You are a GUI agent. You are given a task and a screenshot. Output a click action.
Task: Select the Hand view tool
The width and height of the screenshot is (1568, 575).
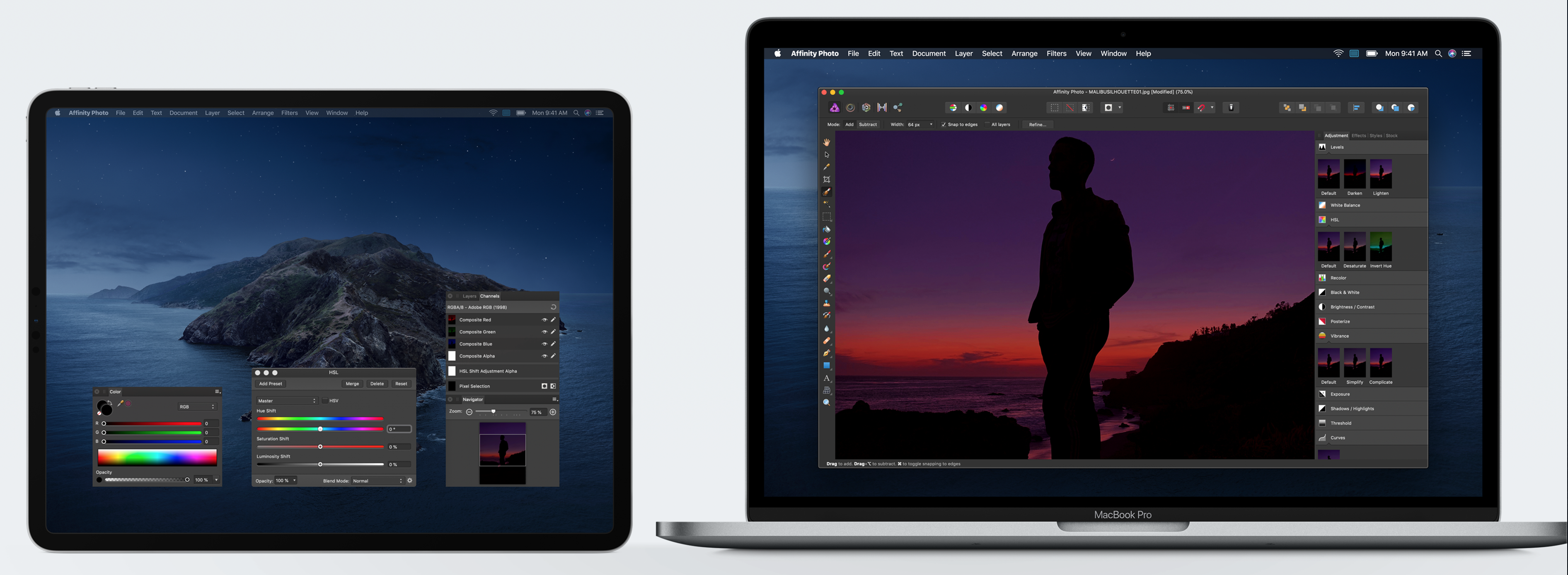click(827, 143)
